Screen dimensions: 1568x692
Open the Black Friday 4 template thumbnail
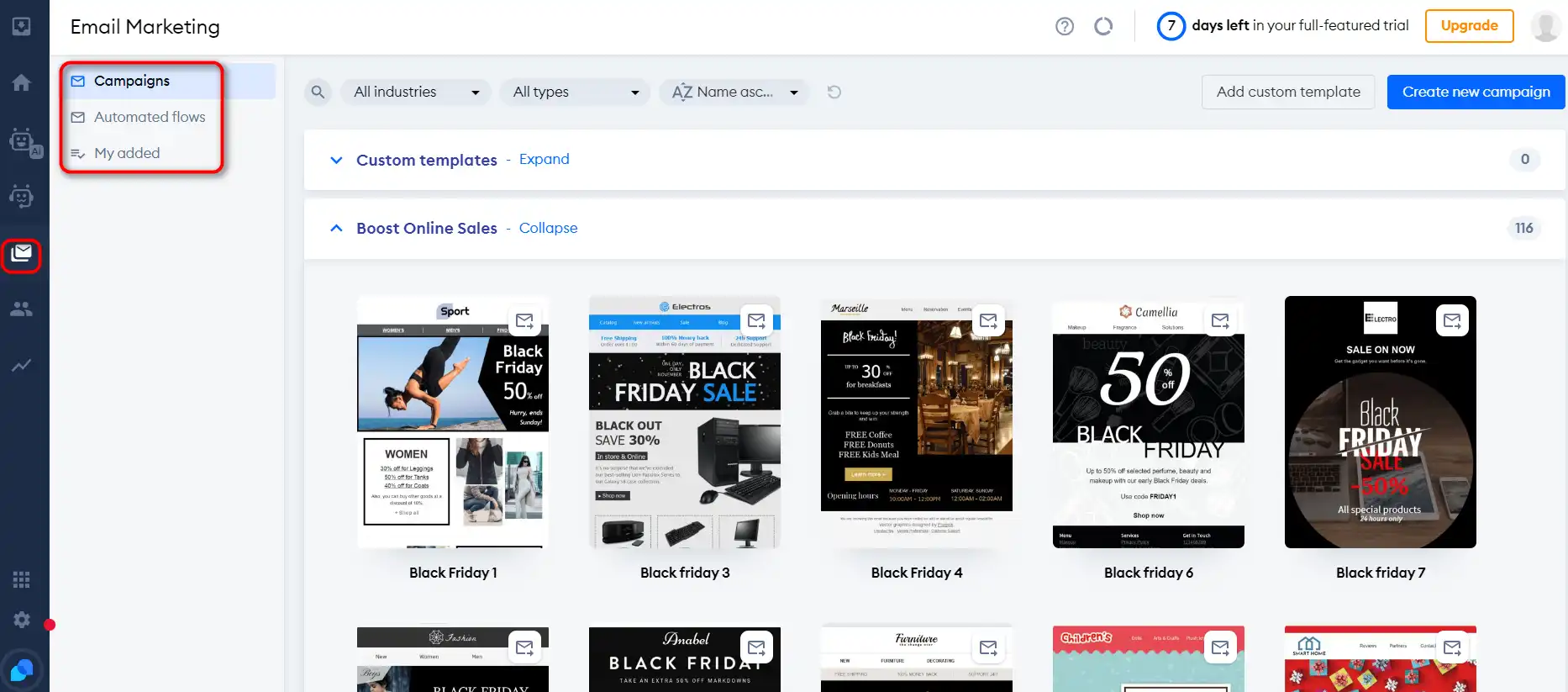click(x=917, y=422)
